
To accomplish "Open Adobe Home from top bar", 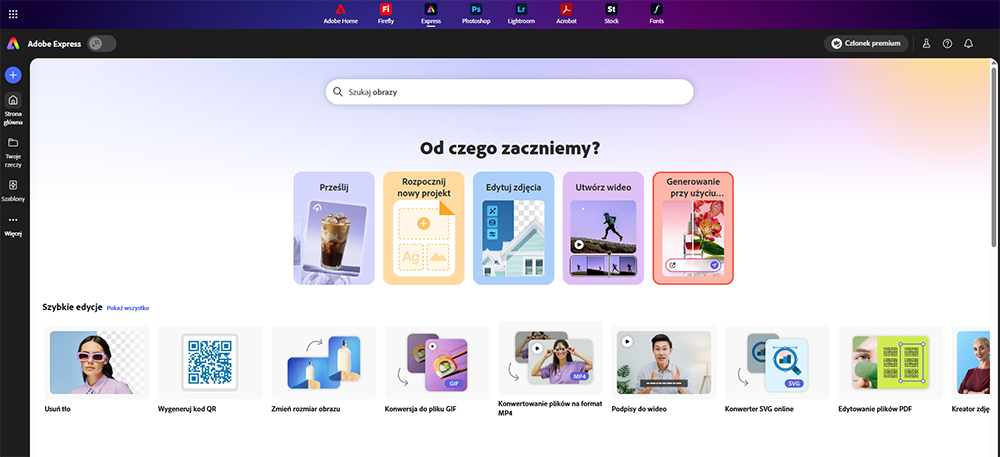I will (341, 14).
